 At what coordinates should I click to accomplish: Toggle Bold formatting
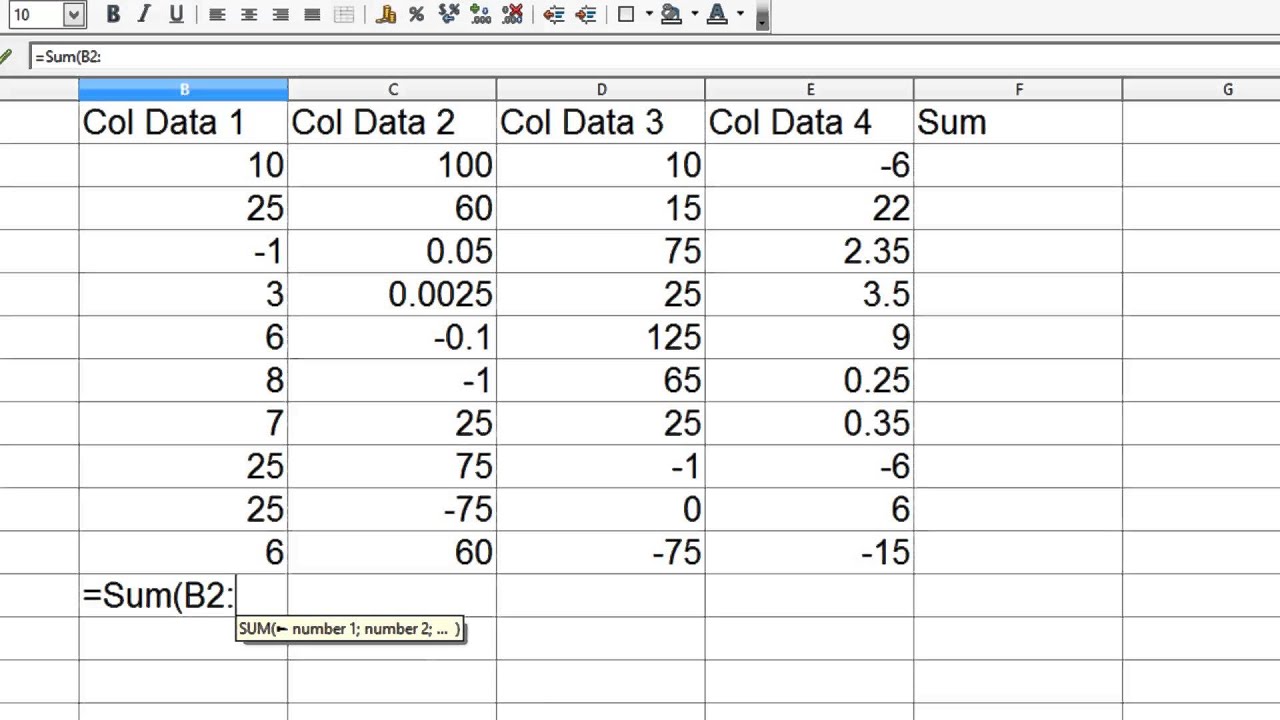pyautogui.click(x=113, y=14)
